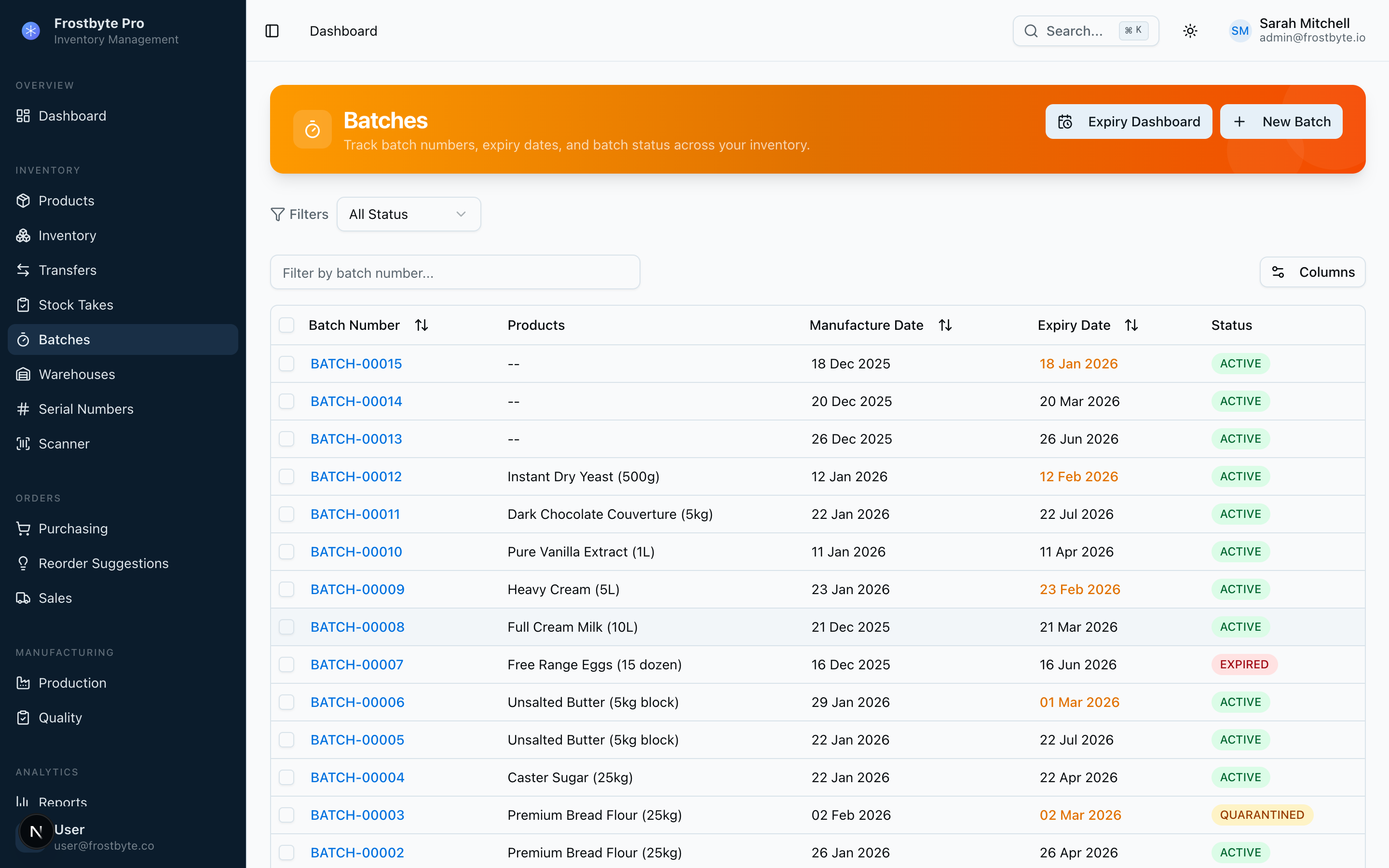This screenshot has width=1389, height=868.
Task: Sort by Expiry Date using its sort arrows
Action: [x=1131, y=325]
